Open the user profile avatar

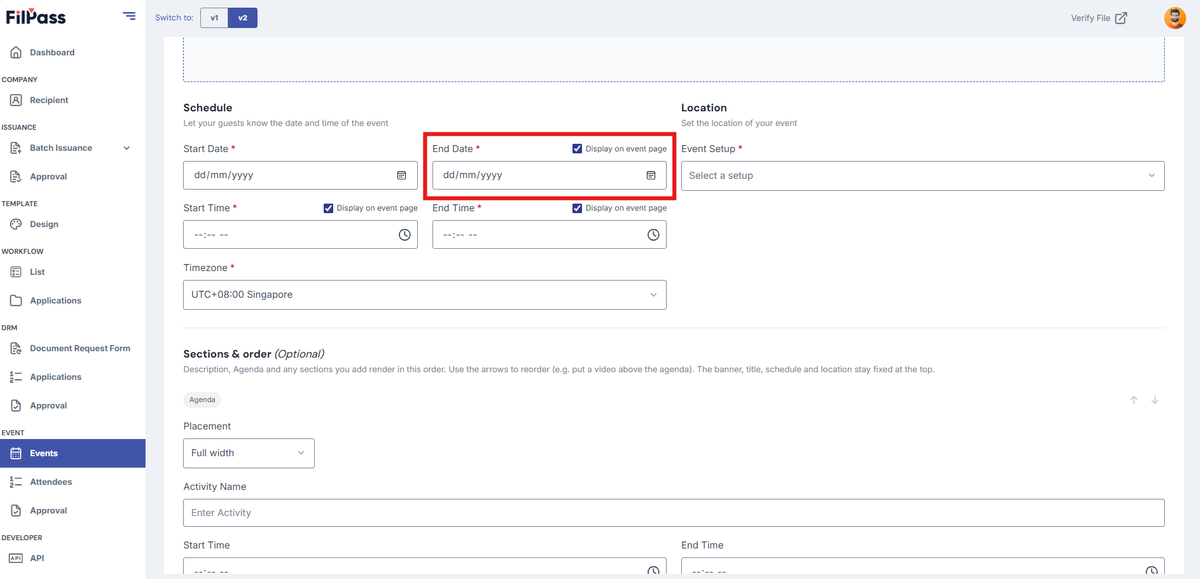[x=1174, y=18]
